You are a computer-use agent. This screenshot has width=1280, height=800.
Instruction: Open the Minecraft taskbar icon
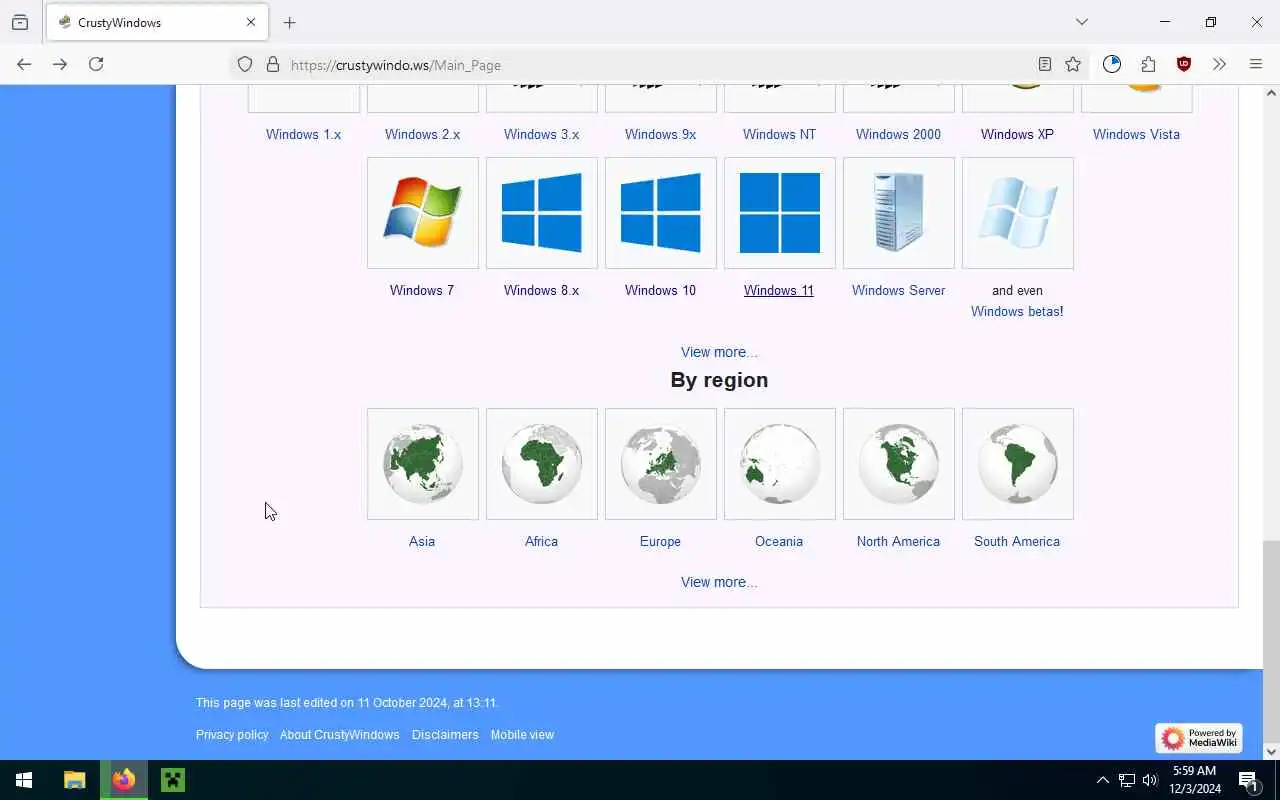pyautogui.click(x=173, y=780)
